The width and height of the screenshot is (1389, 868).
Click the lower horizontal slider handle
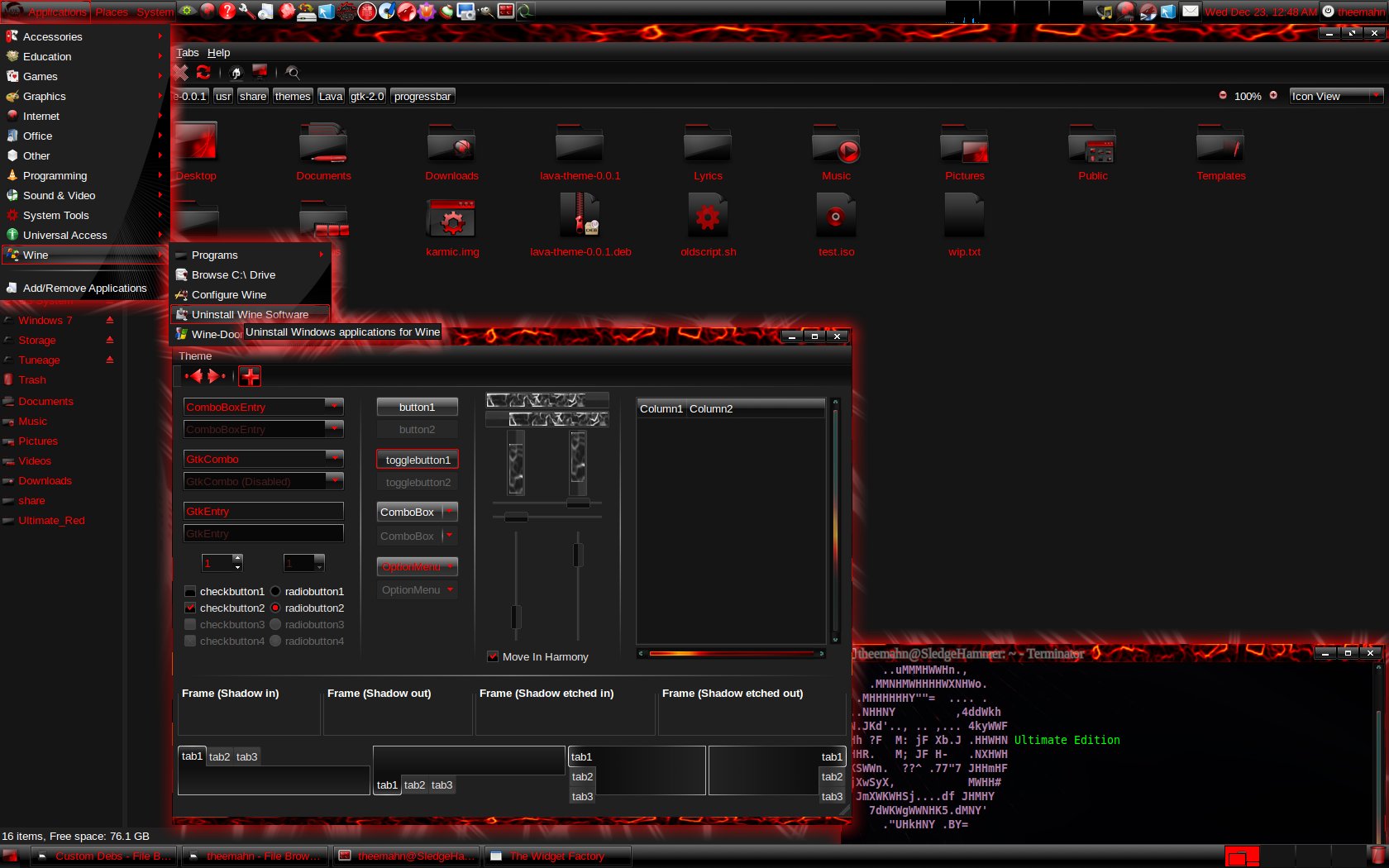[x=516, y=517]
